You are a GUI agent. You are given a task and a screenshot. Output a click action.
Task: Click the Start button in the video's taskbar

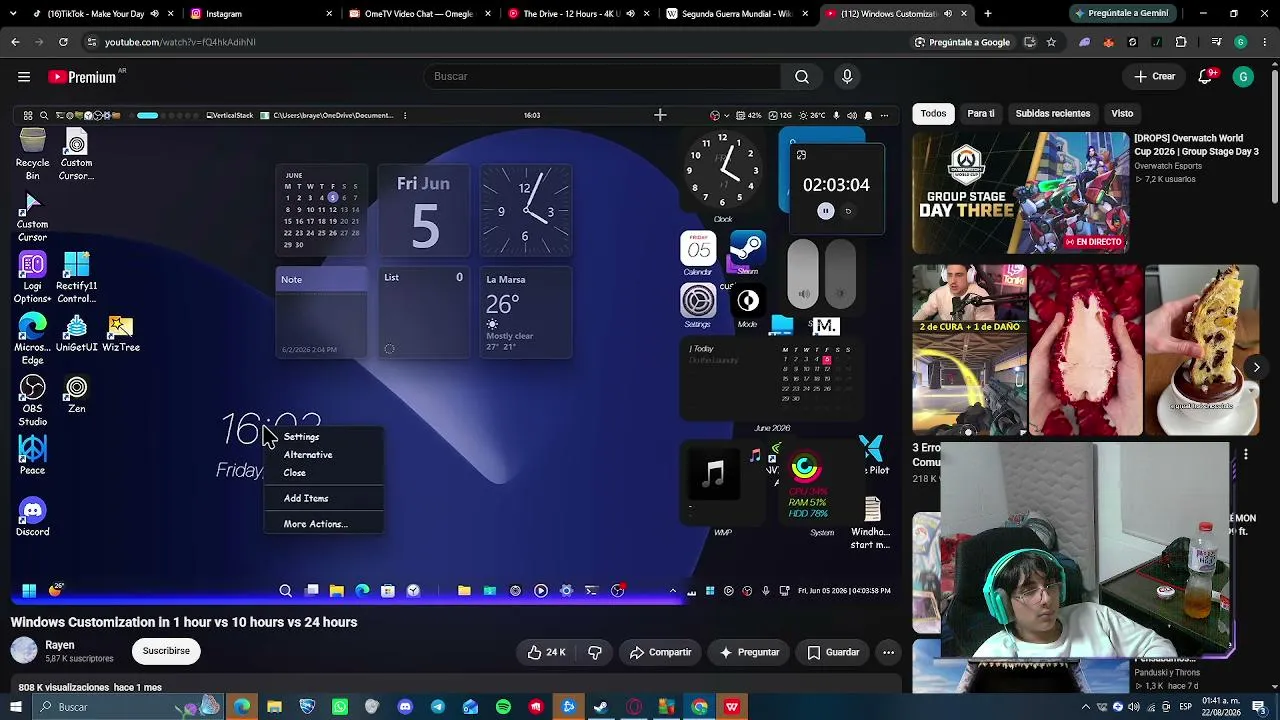(x=29, y=591)
